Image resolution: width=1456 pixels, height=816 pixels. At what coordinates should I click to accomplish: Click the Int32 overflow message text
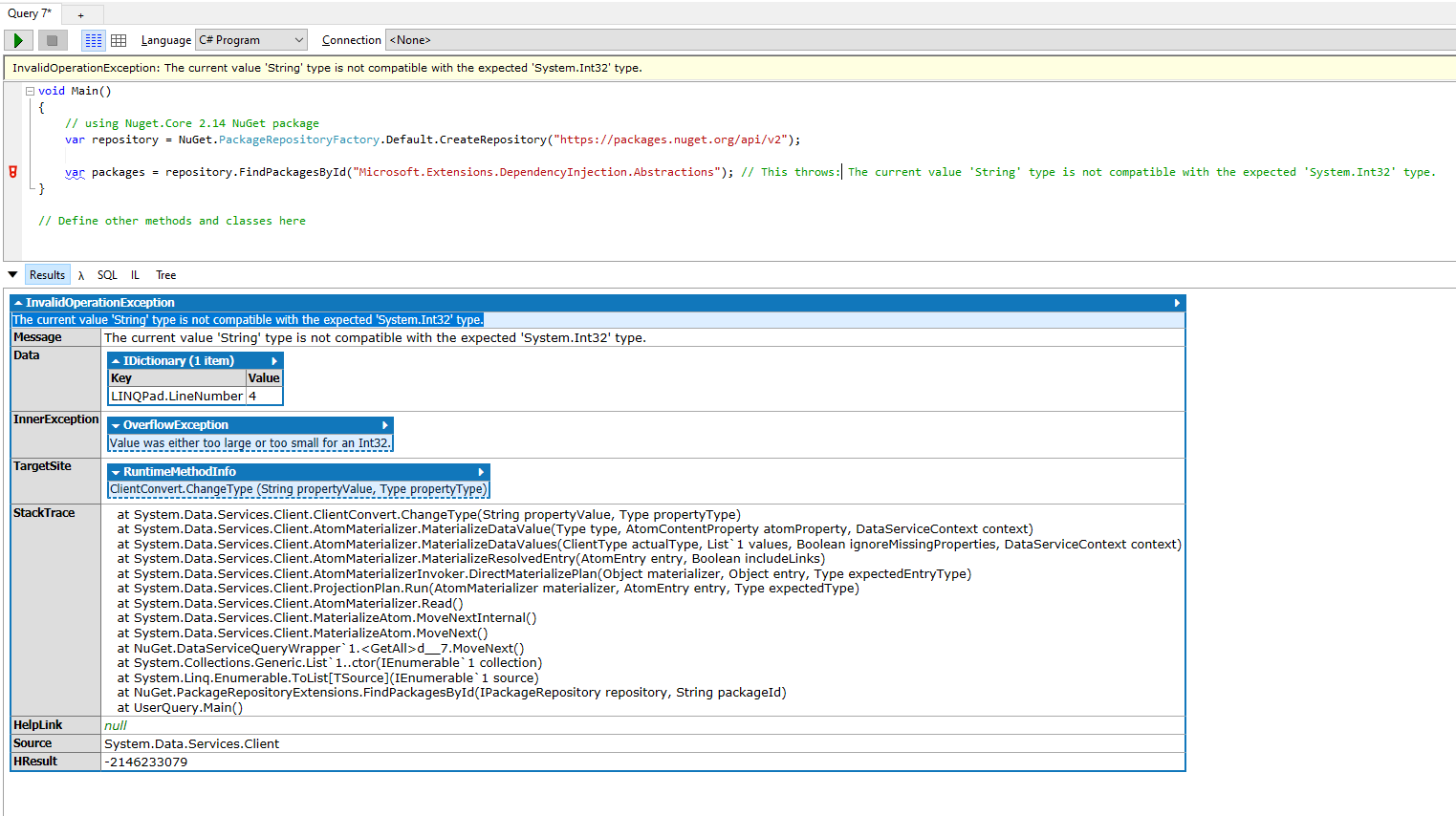[x=250, y=442]
